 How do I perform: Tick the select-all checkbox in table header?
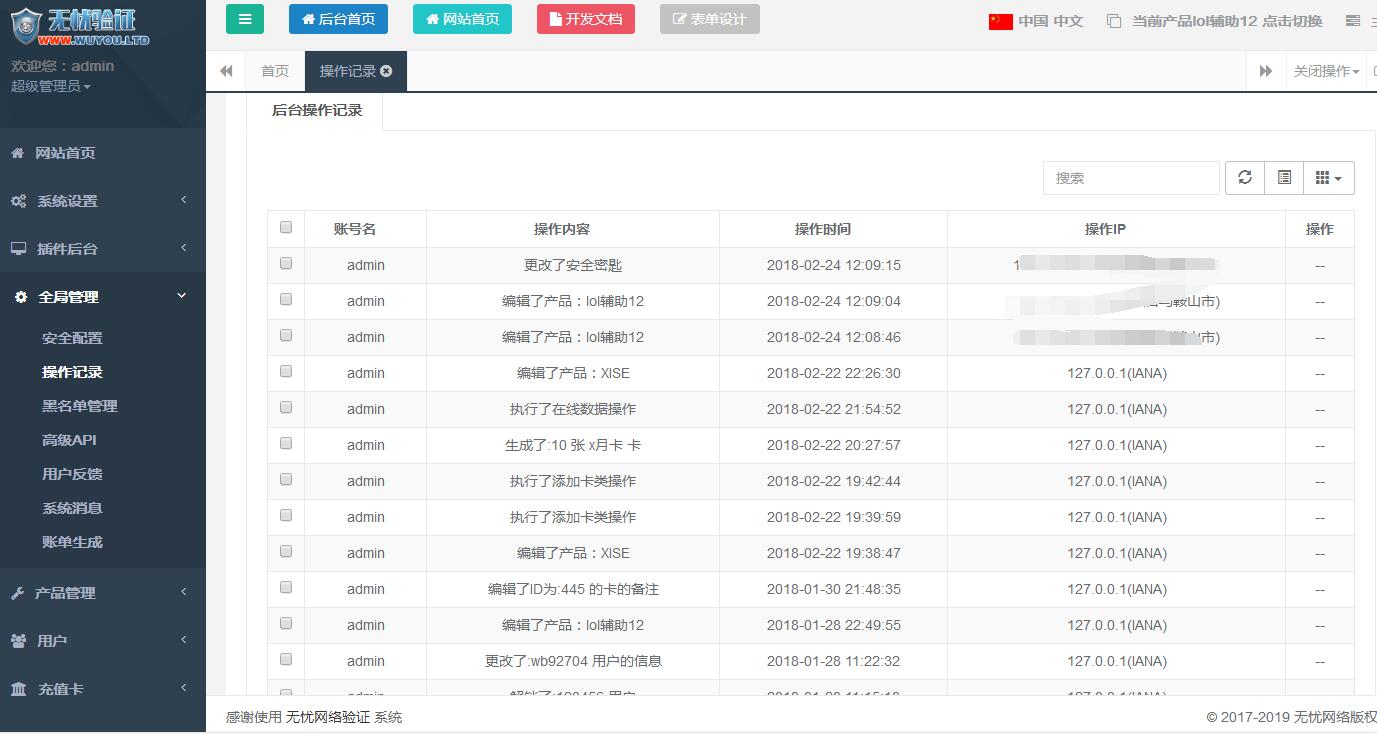click(286, 227)
